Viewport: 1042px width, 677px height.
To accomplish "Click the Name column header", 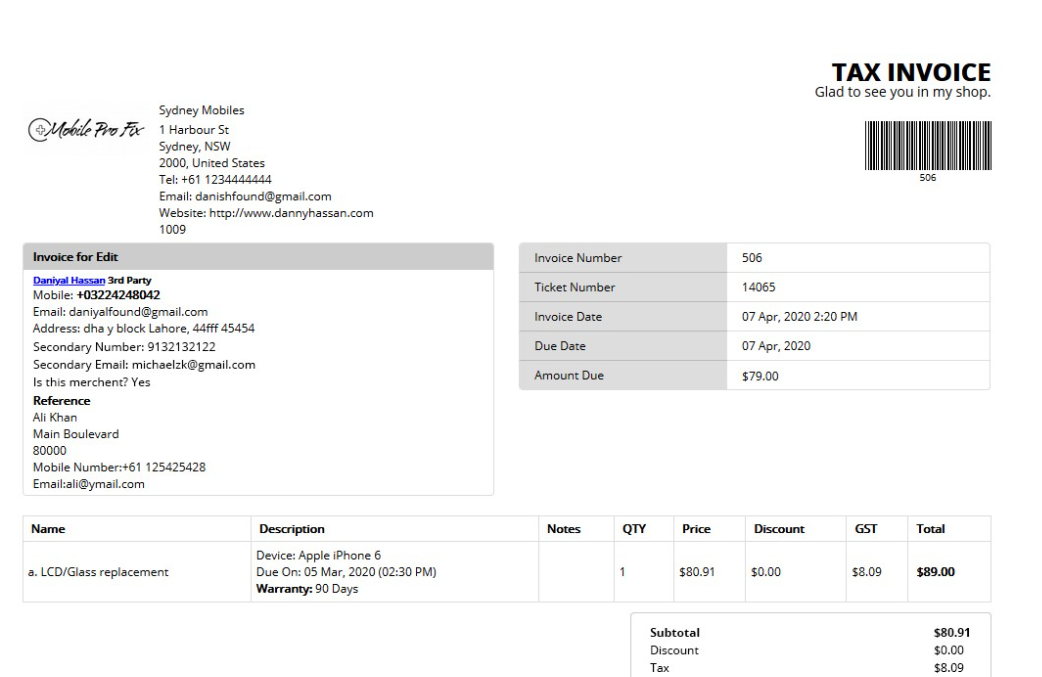I will pyautogui.click(x=48, y=529).
